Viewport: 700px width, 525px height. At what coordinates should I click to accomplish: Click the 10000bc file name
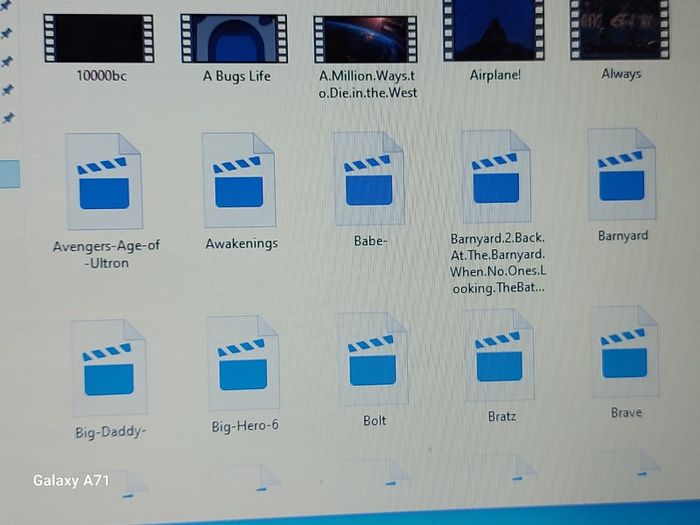click(x=102, y=75)
